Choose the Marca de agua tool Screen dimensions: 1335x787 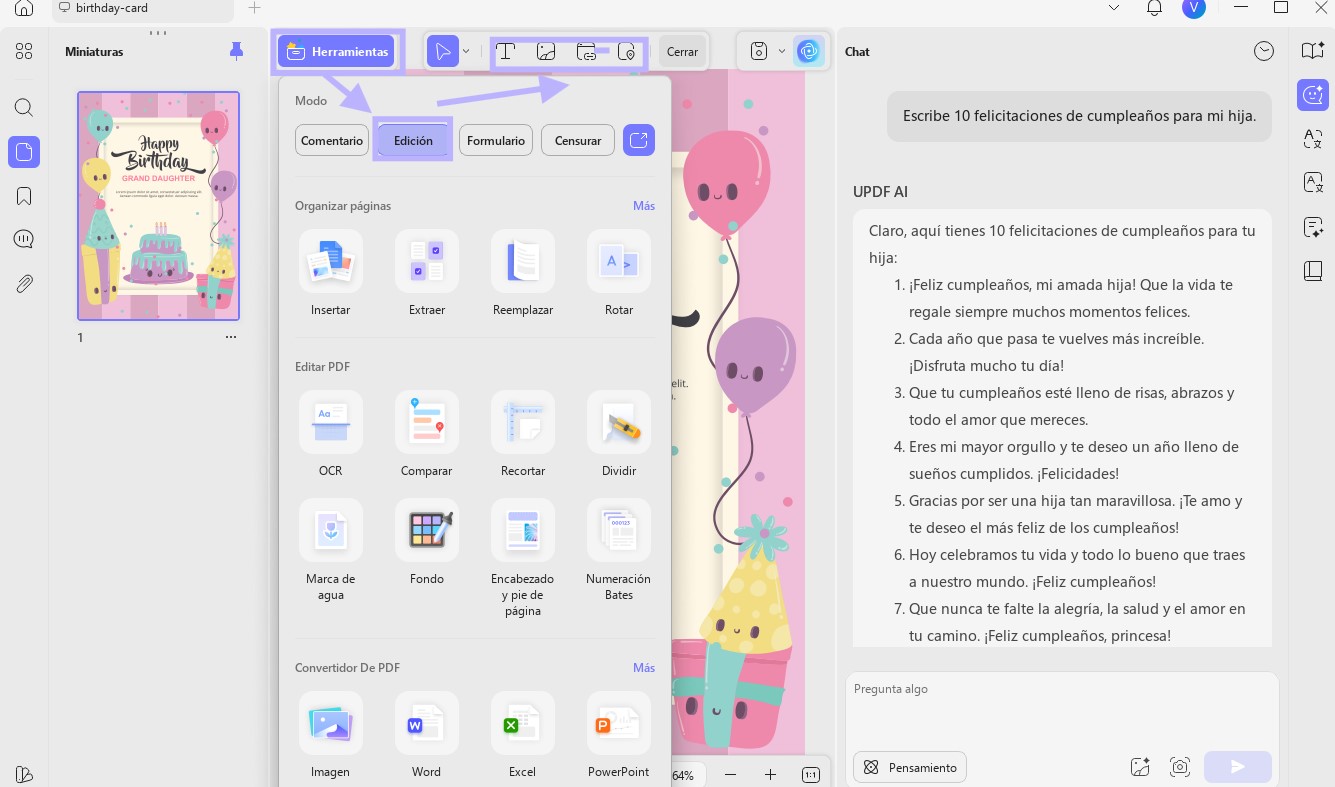[330, 531]
